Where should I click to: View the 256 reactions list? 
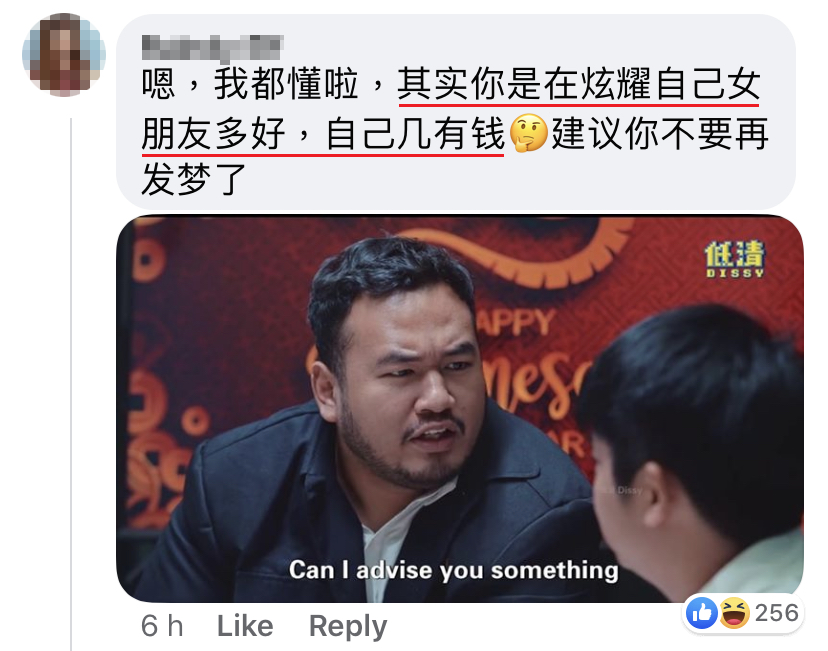776,613
